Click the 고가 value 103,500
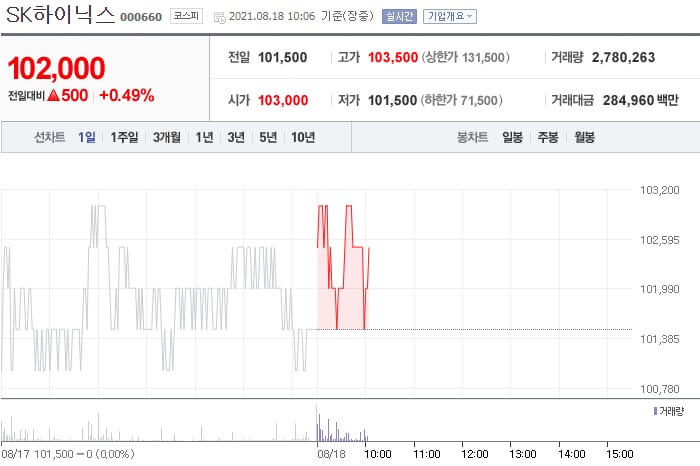Image resolution: width=700 pixels, height=466 pixels. tap(393, 58)
